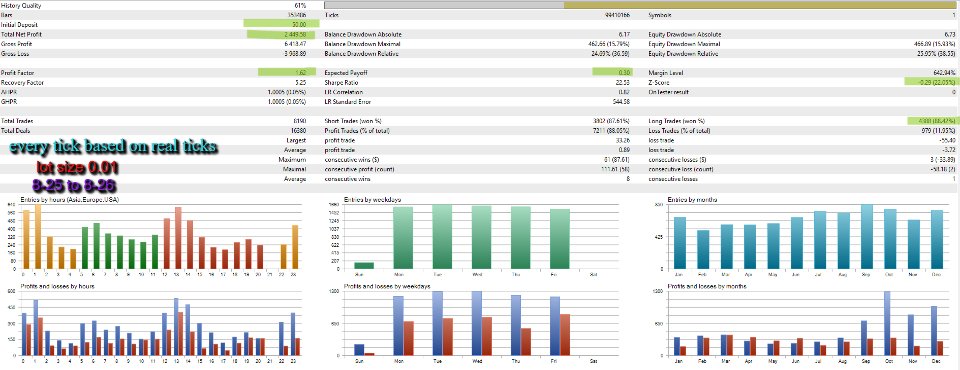Click the highlighted Total Net Profit value
Screen dimensions: 960x370
(280, 34)
